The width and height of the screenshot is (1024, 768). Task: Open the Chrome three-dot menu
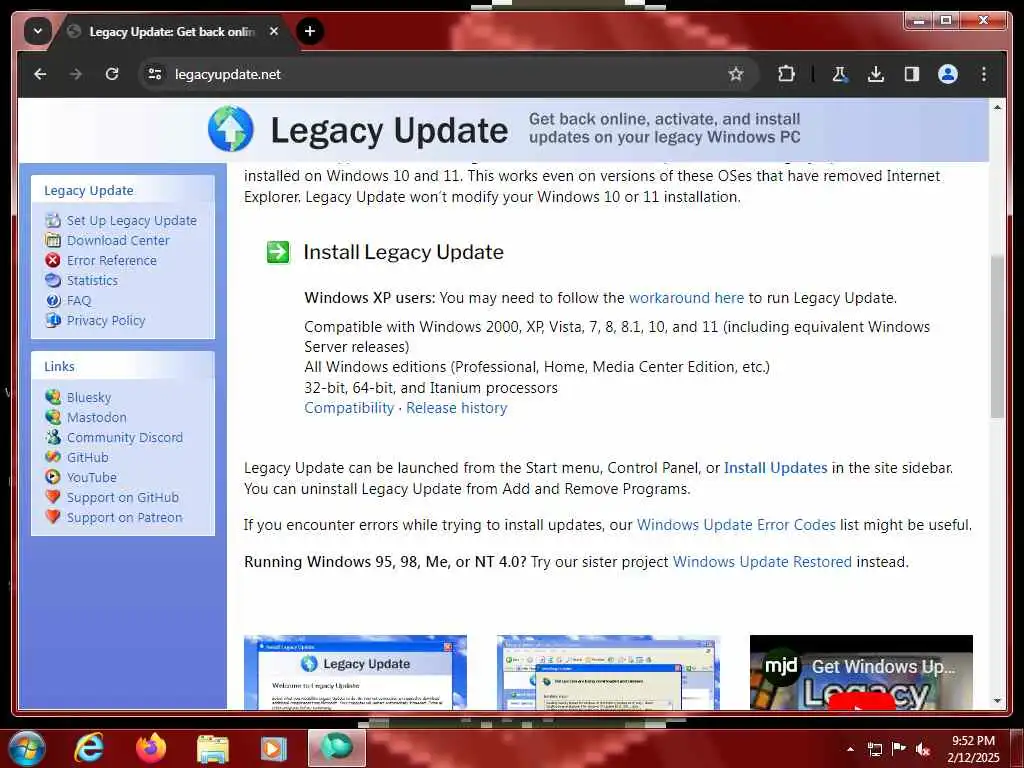coord(984,74)
